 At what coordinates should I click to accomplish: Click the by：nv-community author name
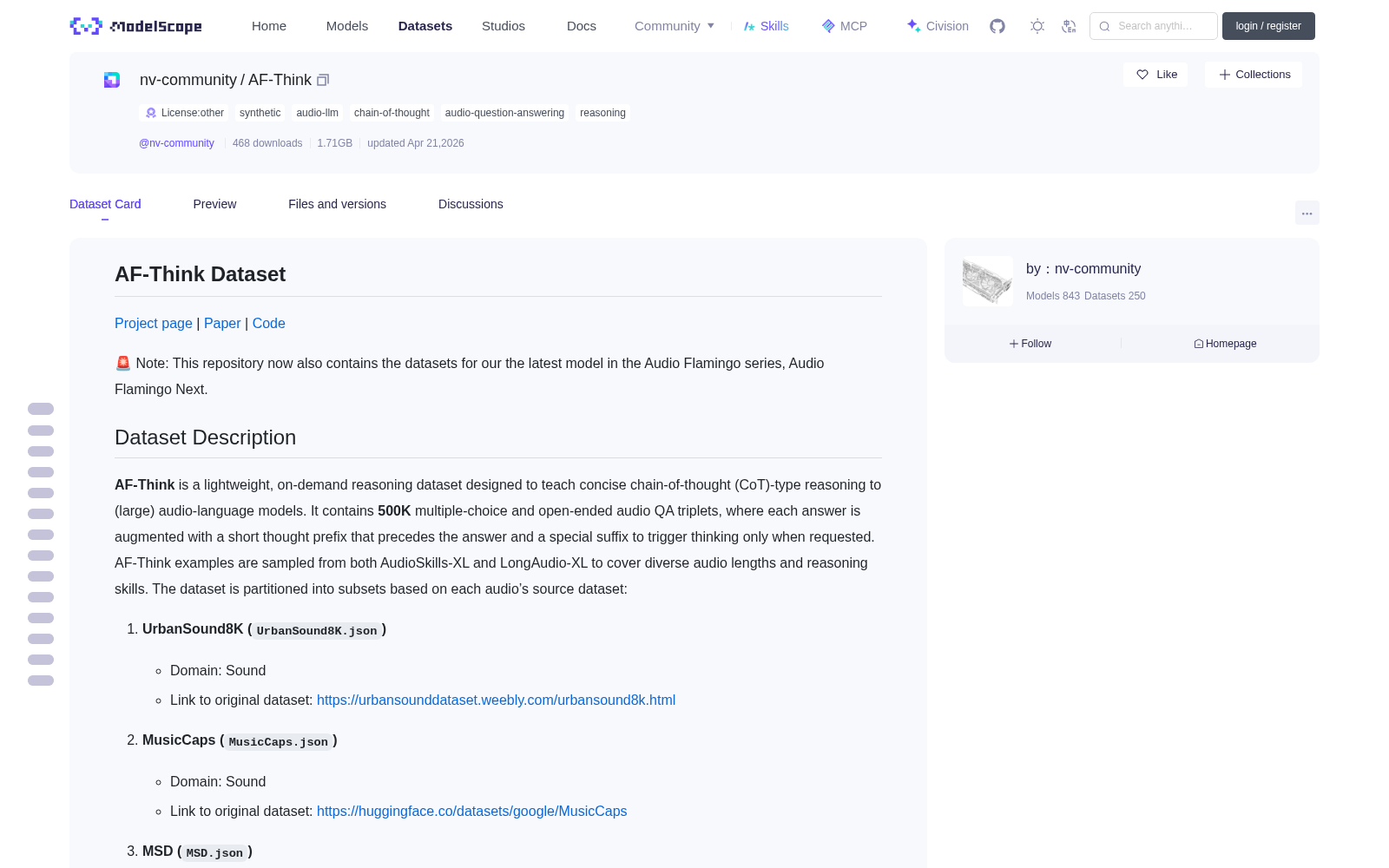point(1083,269)
